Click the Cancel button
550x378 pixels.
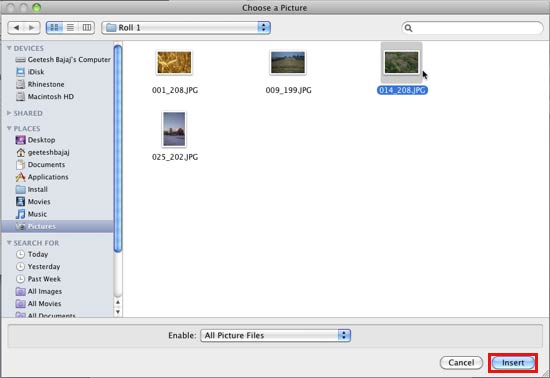[x=461, y=363]
